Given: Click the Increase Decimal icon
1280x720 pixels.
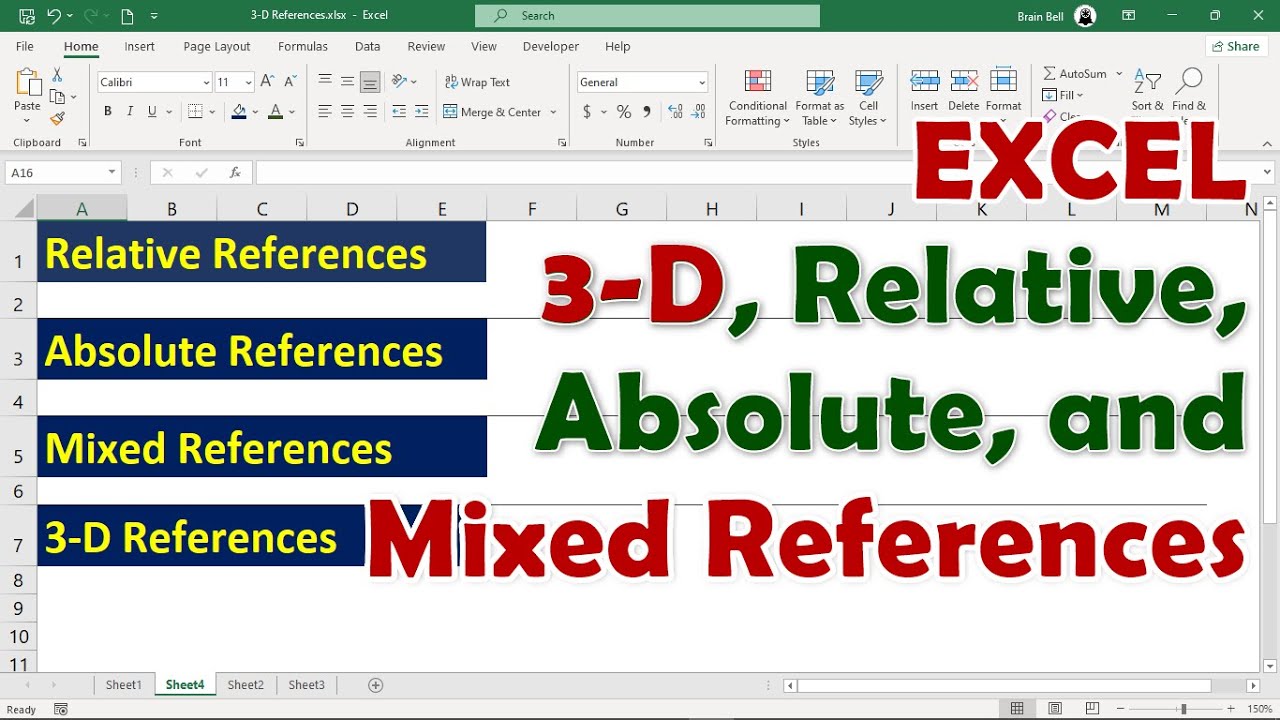Looking at the screenshot, I should coord(676,112).
